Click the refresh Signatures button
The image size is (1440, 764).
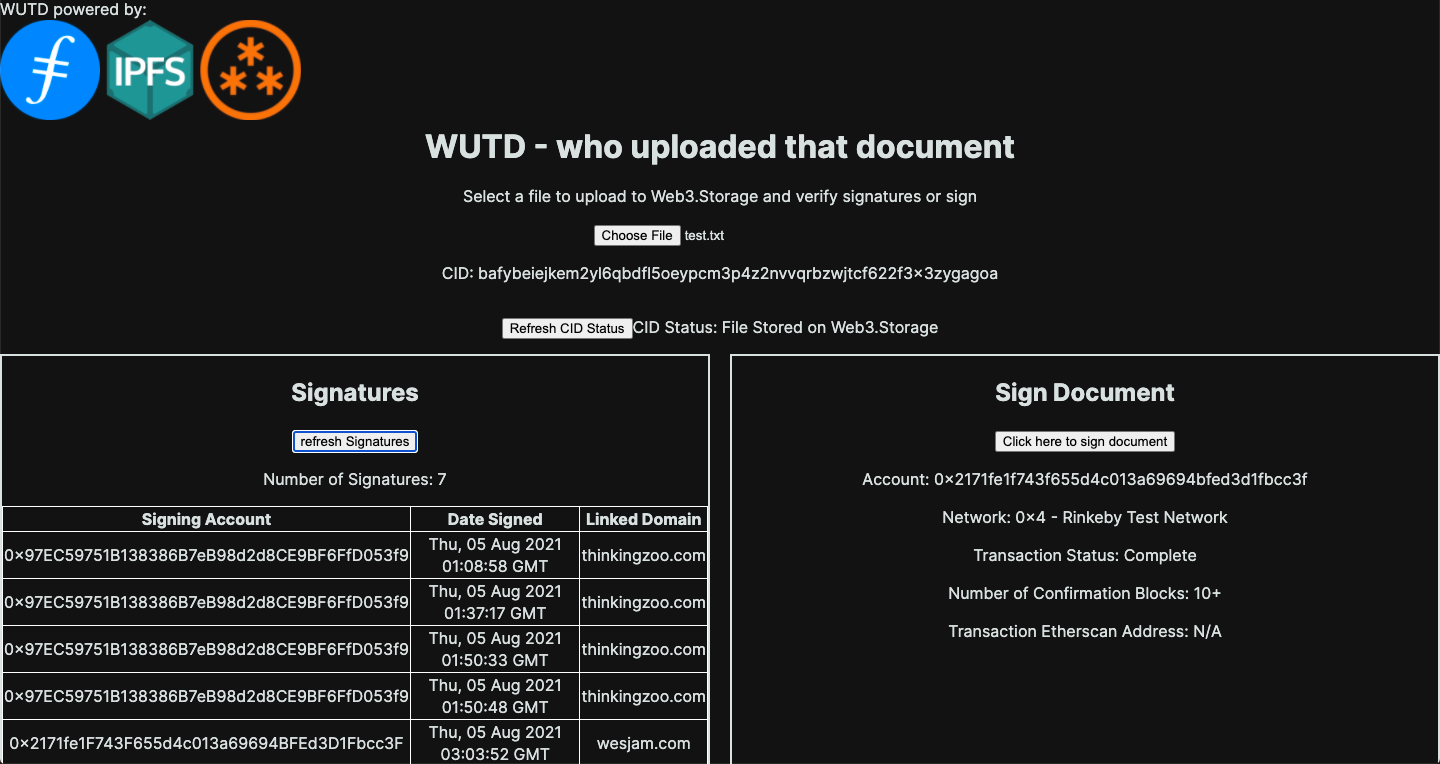click(x=355, y=441)
